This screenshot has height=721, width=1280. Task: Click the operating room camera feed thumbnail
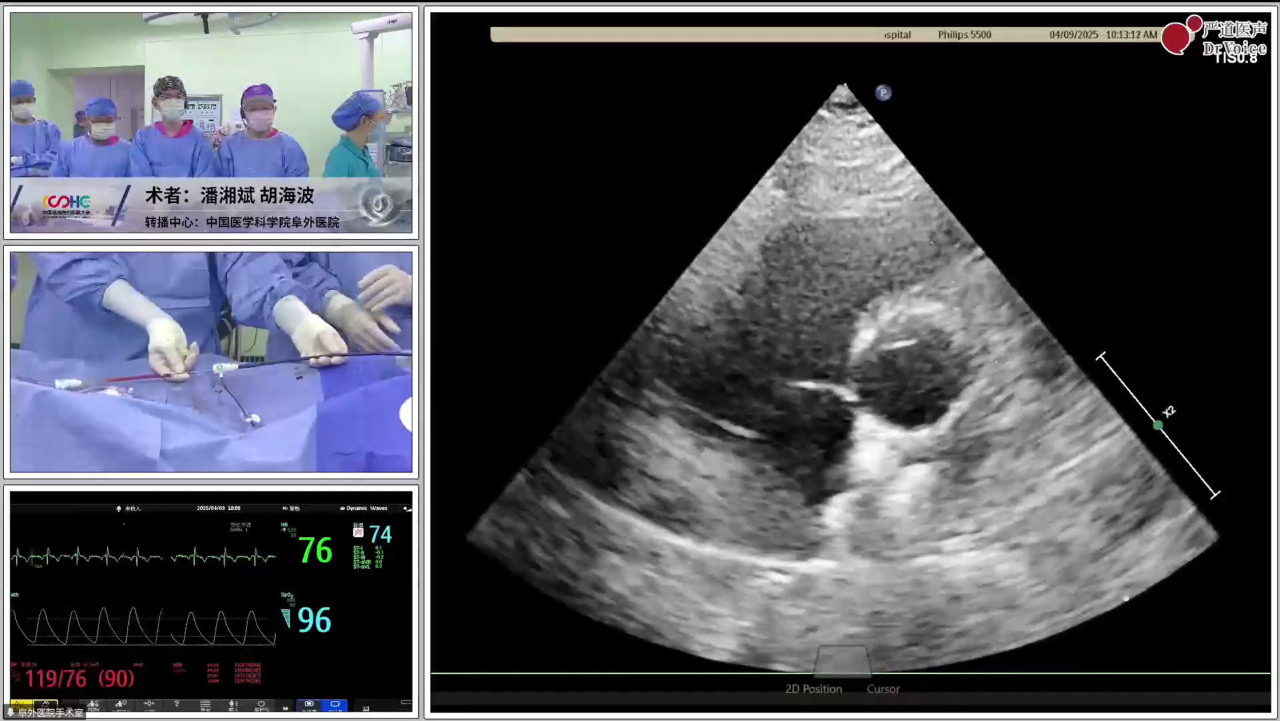click(211, 123)
